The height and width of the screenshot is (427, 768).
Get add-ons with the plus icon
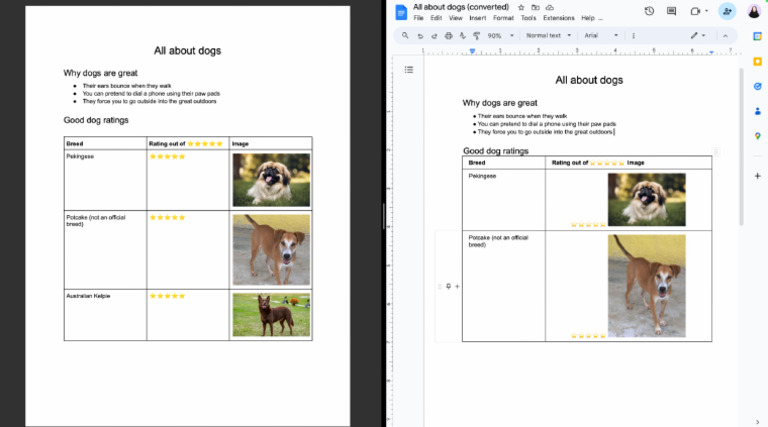(757, 176)
